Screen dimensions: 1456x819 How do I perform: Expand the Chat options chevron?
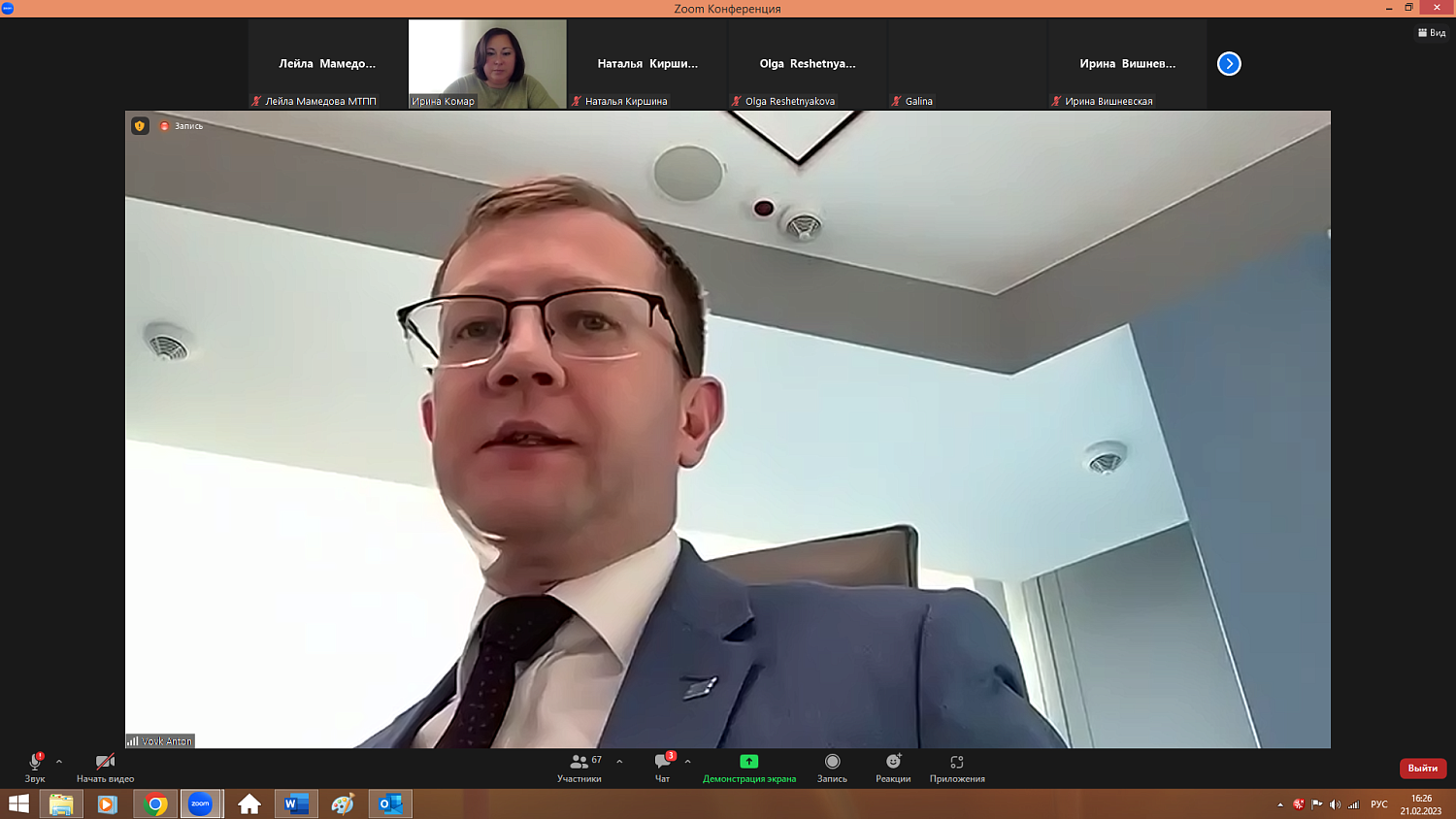point(687,762)
